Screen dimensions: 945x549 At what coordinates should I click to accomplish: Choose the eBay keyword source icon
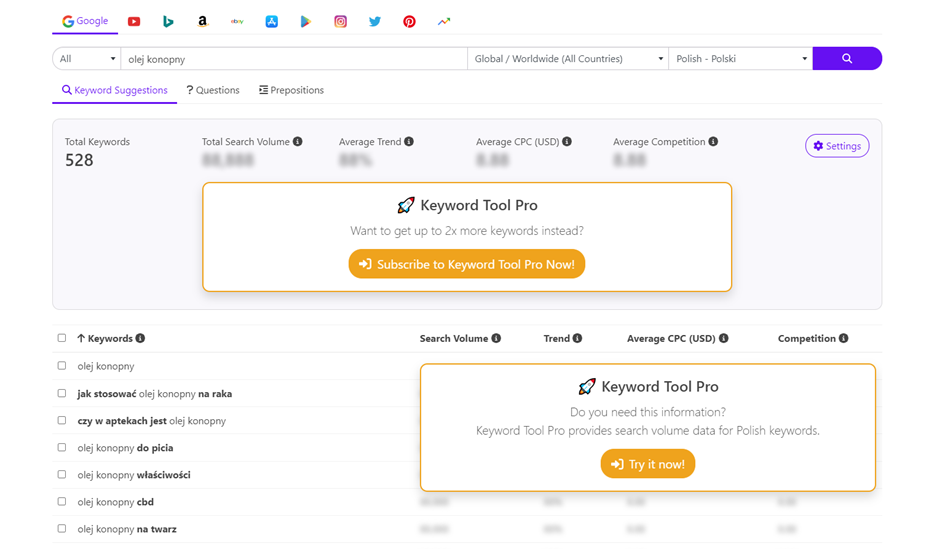(x=237, y=21)
